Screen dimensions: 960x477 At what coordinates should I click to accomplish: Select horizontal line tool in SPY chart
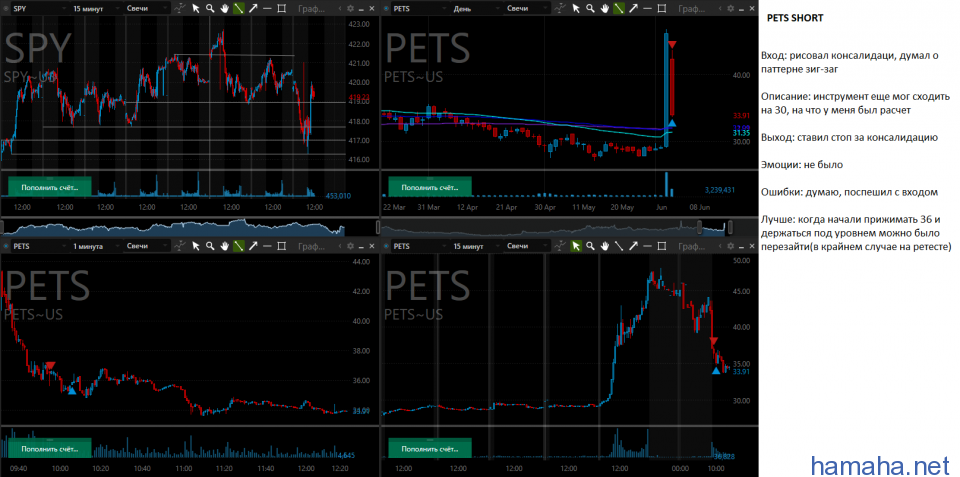pos(268,9)
